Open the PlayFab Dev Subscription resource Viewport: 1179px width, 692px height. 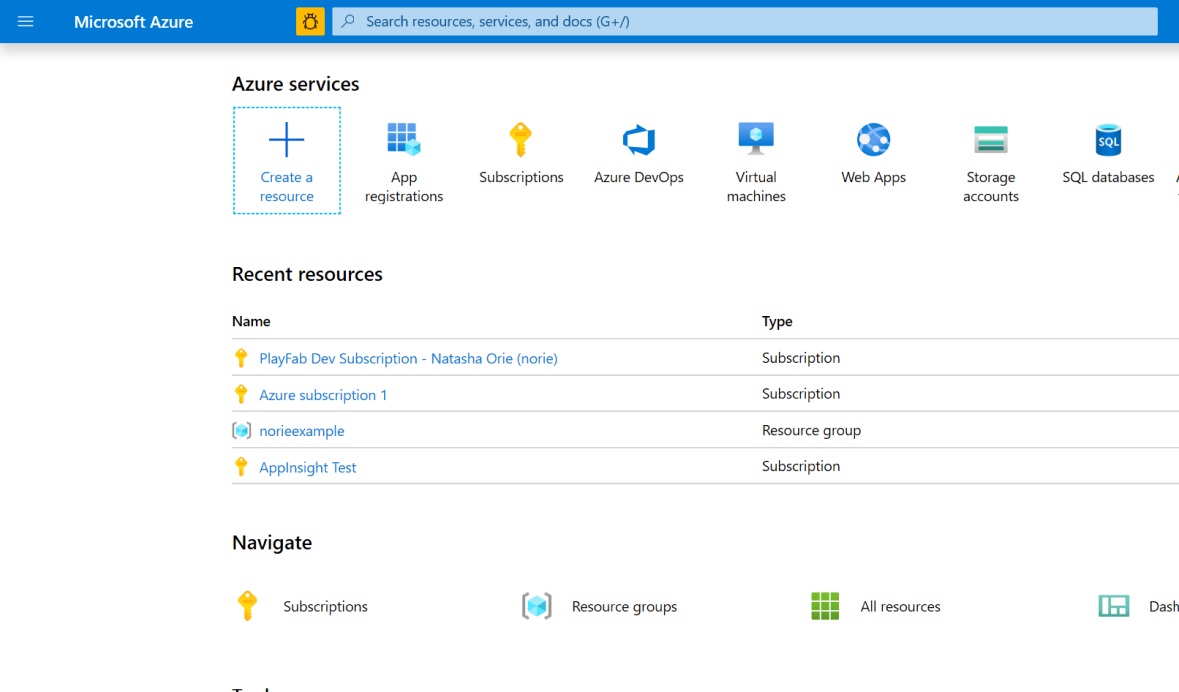(408, 358)
